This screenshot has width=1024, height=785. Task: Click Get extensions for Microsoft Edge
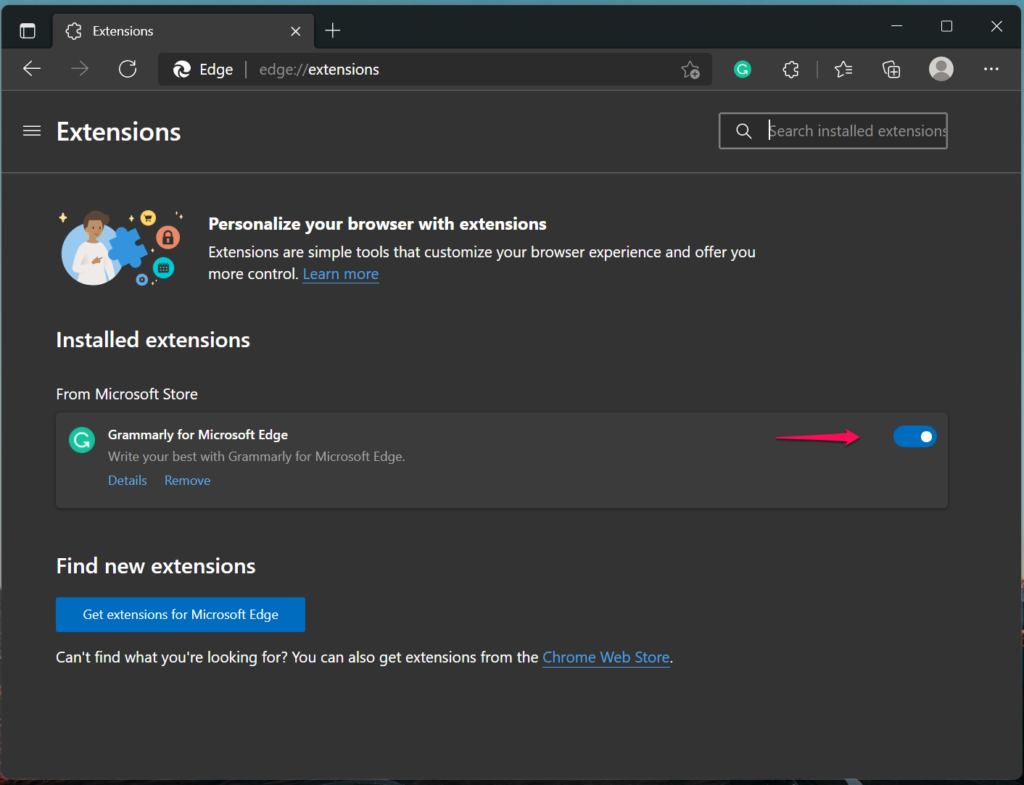(180, 614)
